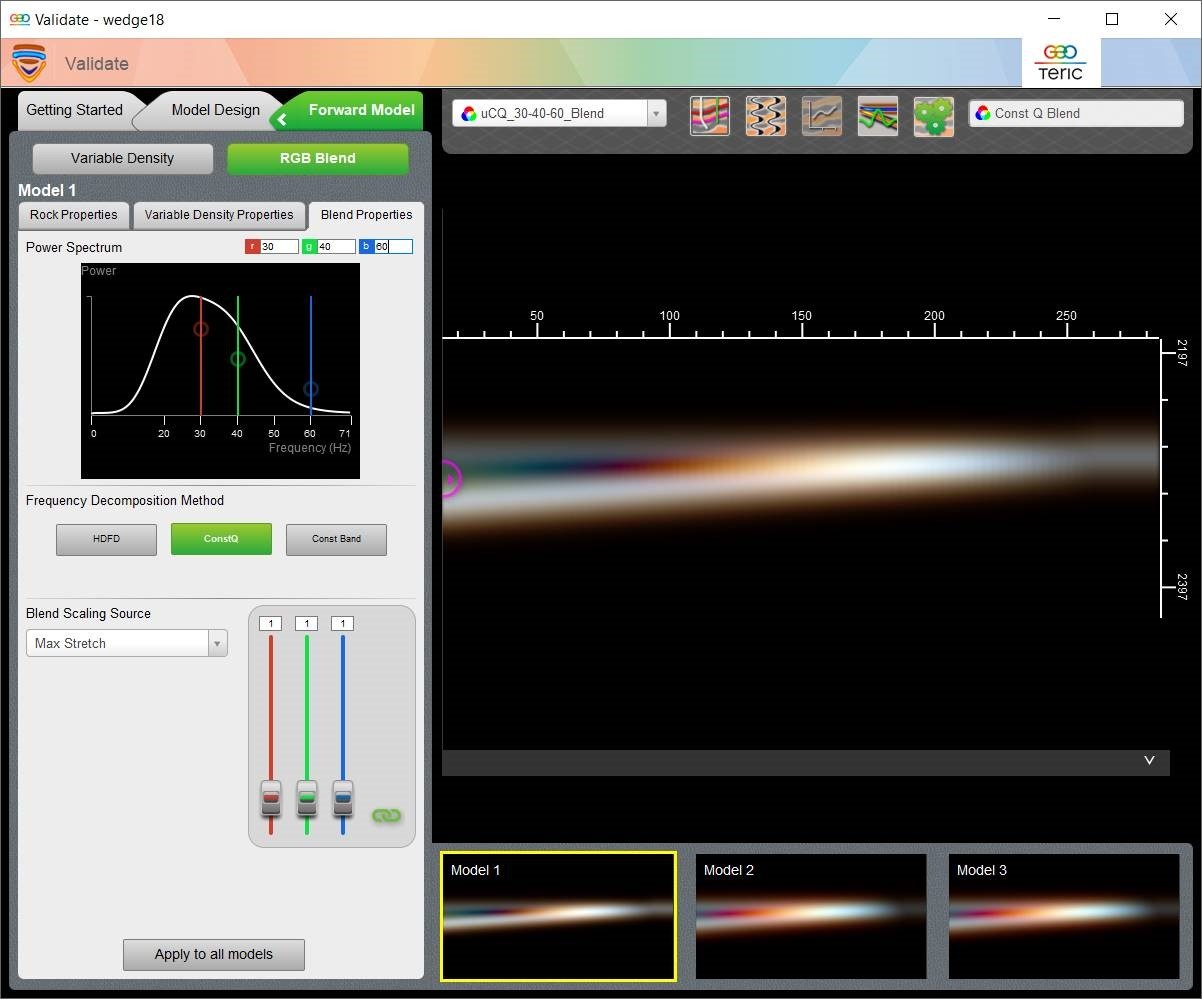Click the Variable Density button
Image resolution: width=1202 pixels, height=999 pixels.
[x=122, y=158]
